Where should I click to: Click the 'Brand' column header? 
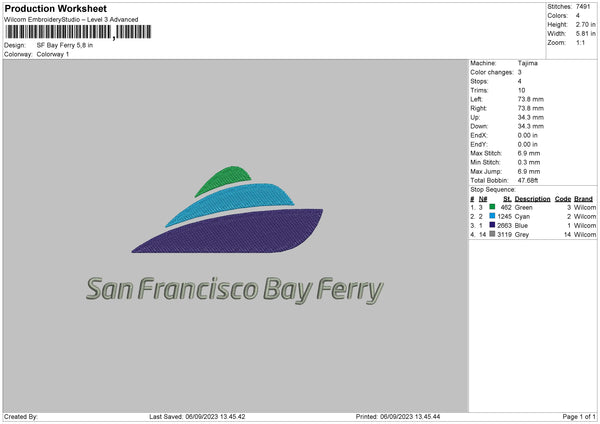pyautogui.click(x=583, y=199)
